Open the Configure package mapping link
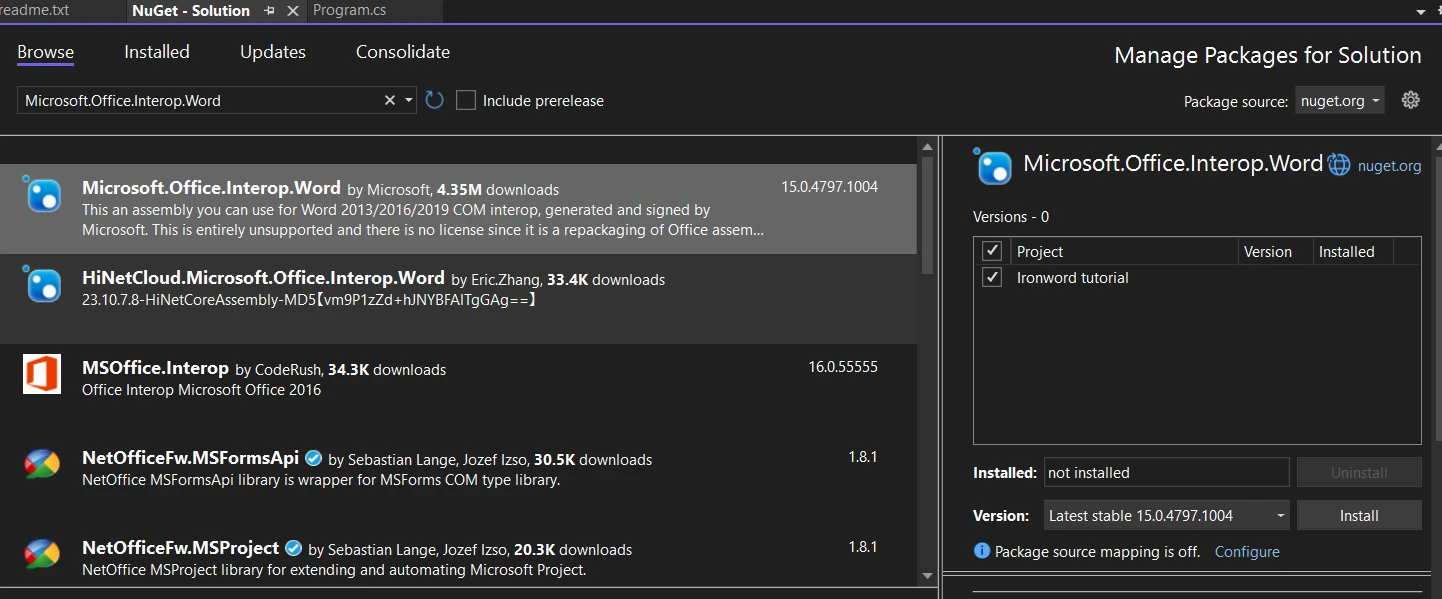The image size is (1442, 599). 1246,552
